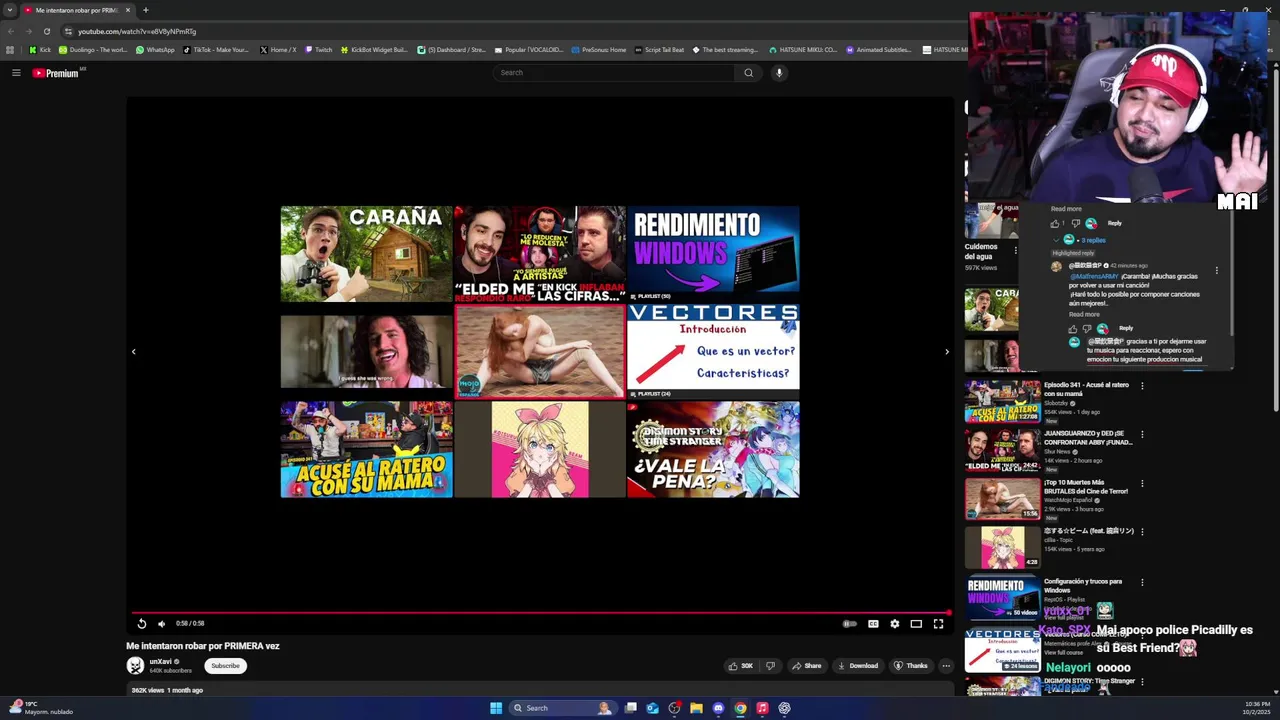Dislike the video with the thumbs-down button
This screenshot has height=720, width=1280.
770,666
